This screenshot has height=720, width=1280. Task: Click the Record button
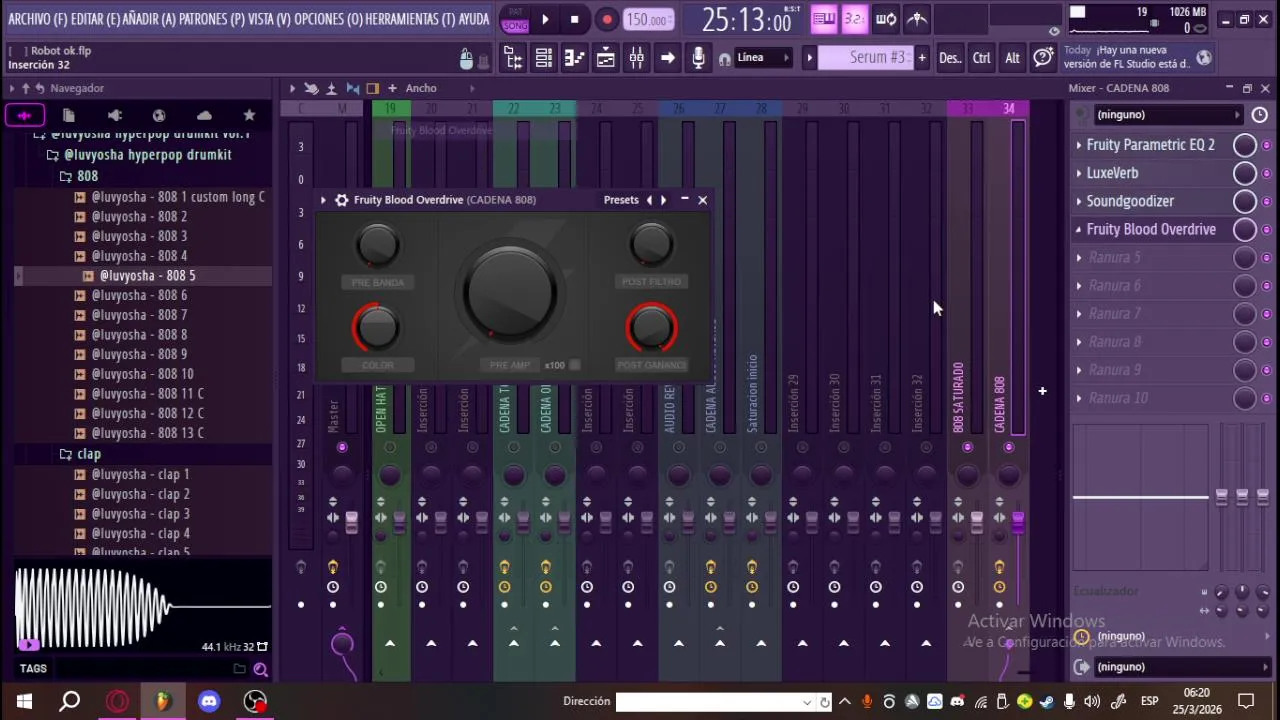pos(607,19)
